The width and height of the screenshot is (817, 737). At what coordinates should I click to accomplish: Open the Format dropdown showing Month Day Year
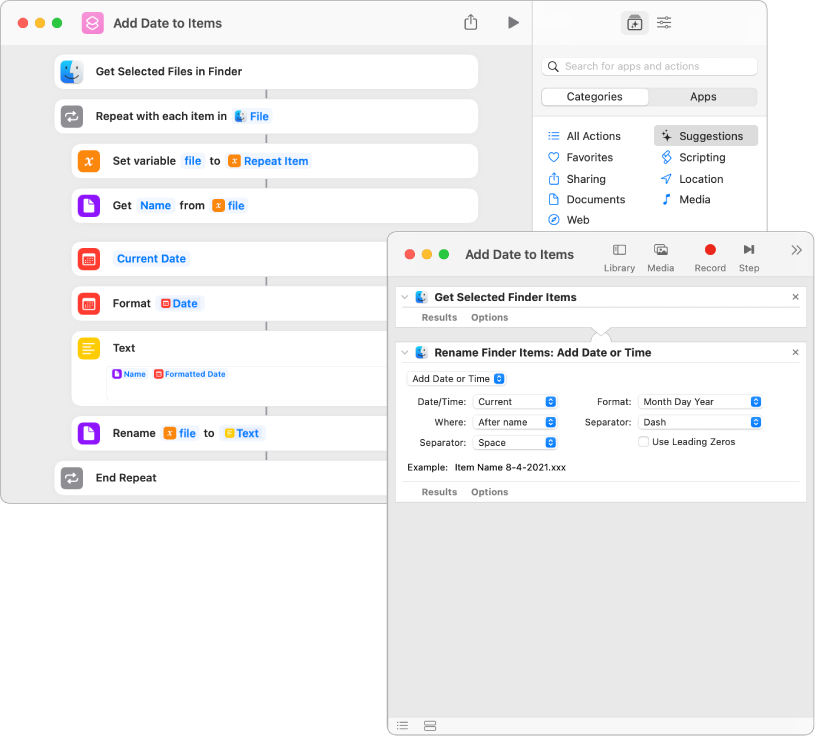point(700,402)
